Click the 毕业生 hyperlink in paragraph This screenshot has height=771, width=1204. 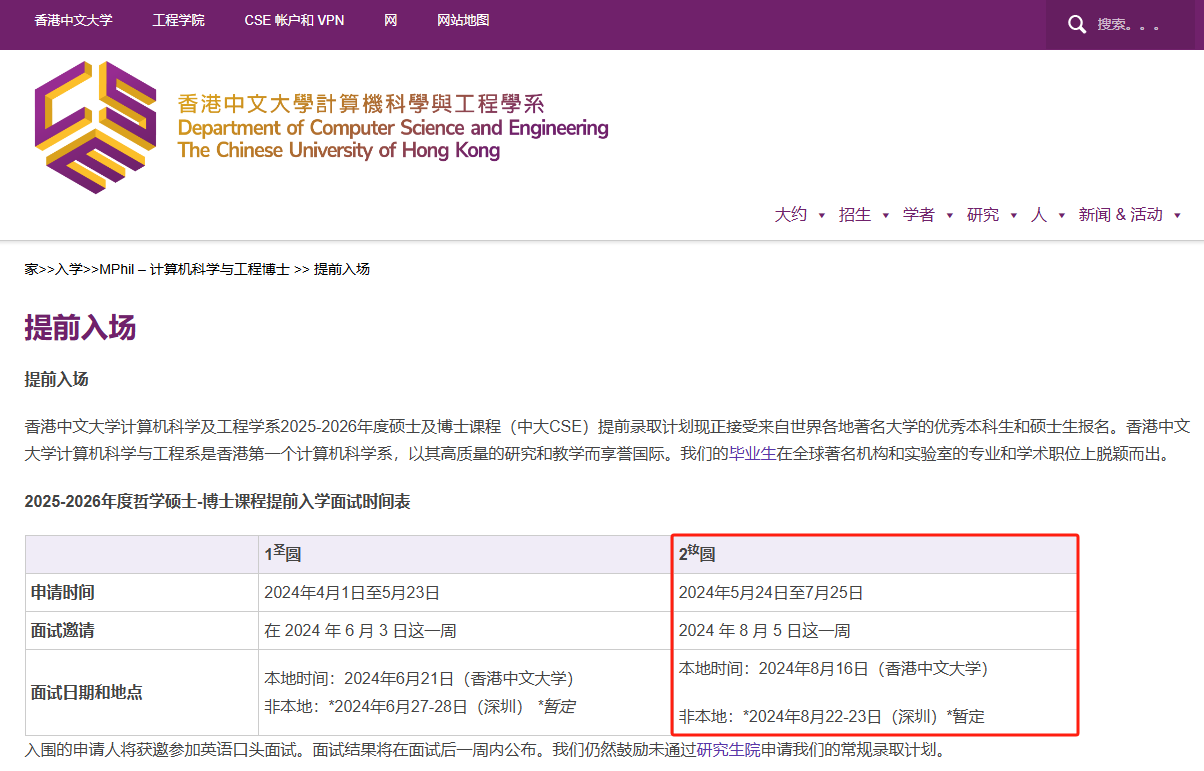click(751, 454)
